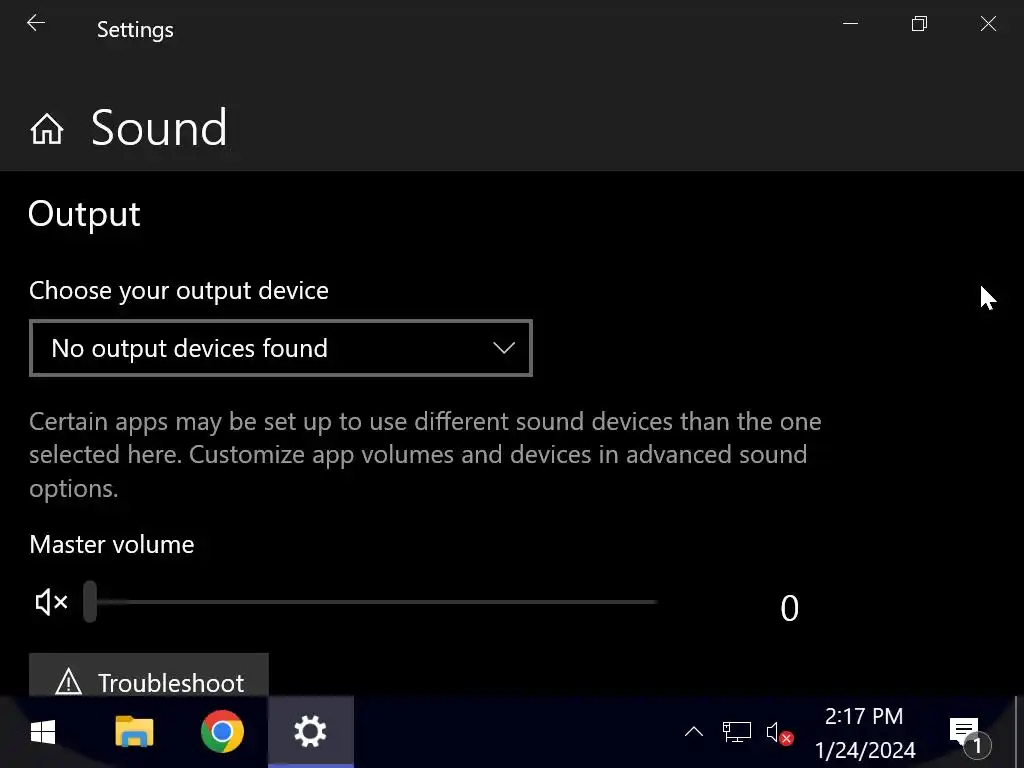The width and height of the screenshot is (1024, 768).
Task: Go back using the Settings back arrow
Action: [36, 24]
